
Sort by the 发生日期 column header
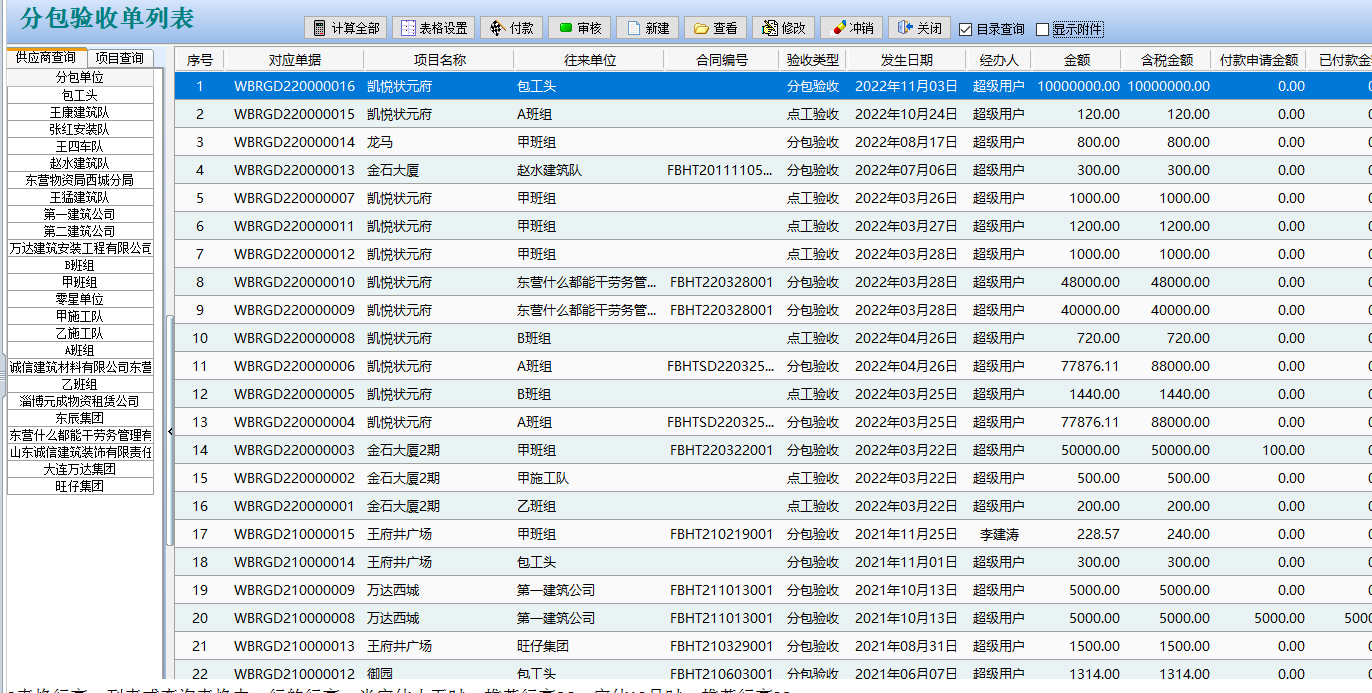906,60
